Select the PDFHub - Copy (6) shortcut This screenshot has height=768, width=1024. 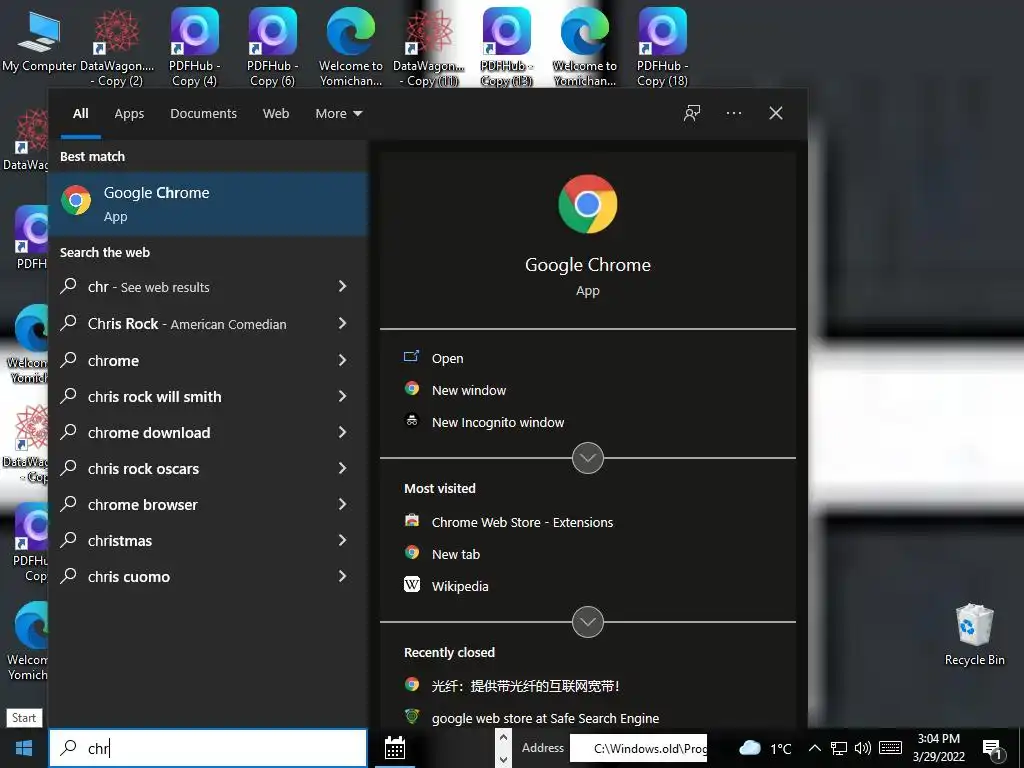tap(272, 48)
